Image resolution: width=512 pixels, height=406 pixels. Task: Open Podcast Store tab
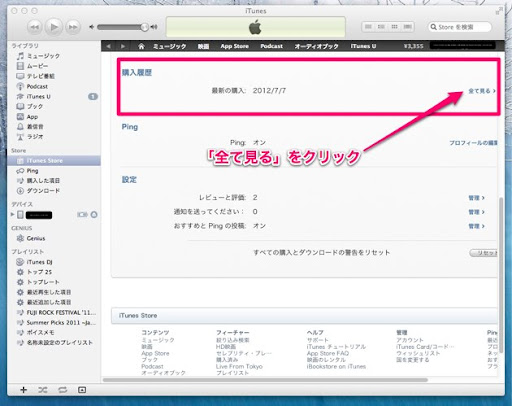[x=271, y=46]
